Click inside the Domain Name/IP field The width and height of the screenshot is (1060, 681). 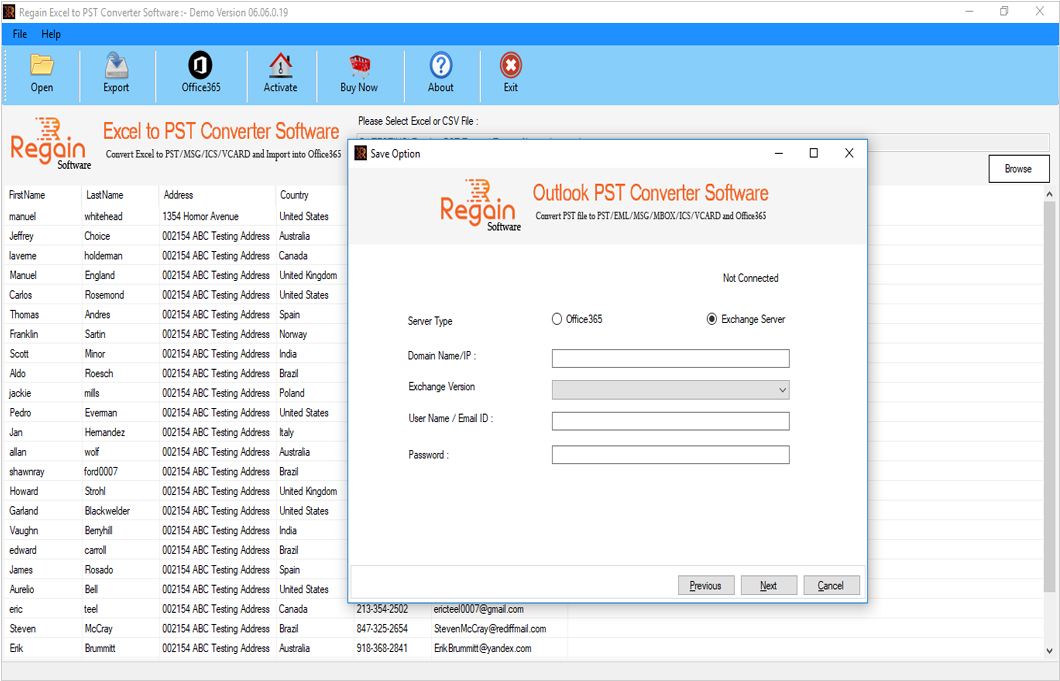(x=670, y=358)
